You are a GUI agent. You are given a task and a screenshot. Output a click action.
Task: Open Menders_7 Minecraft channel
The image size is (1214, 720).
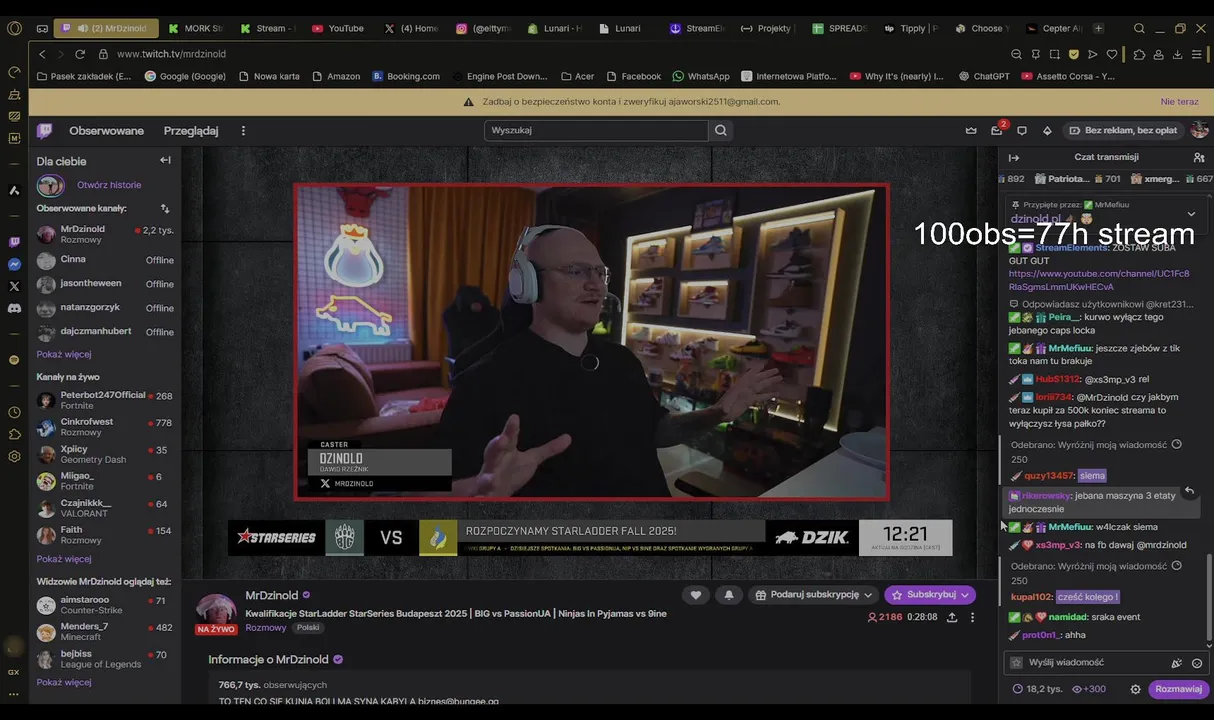click(105, 632)
